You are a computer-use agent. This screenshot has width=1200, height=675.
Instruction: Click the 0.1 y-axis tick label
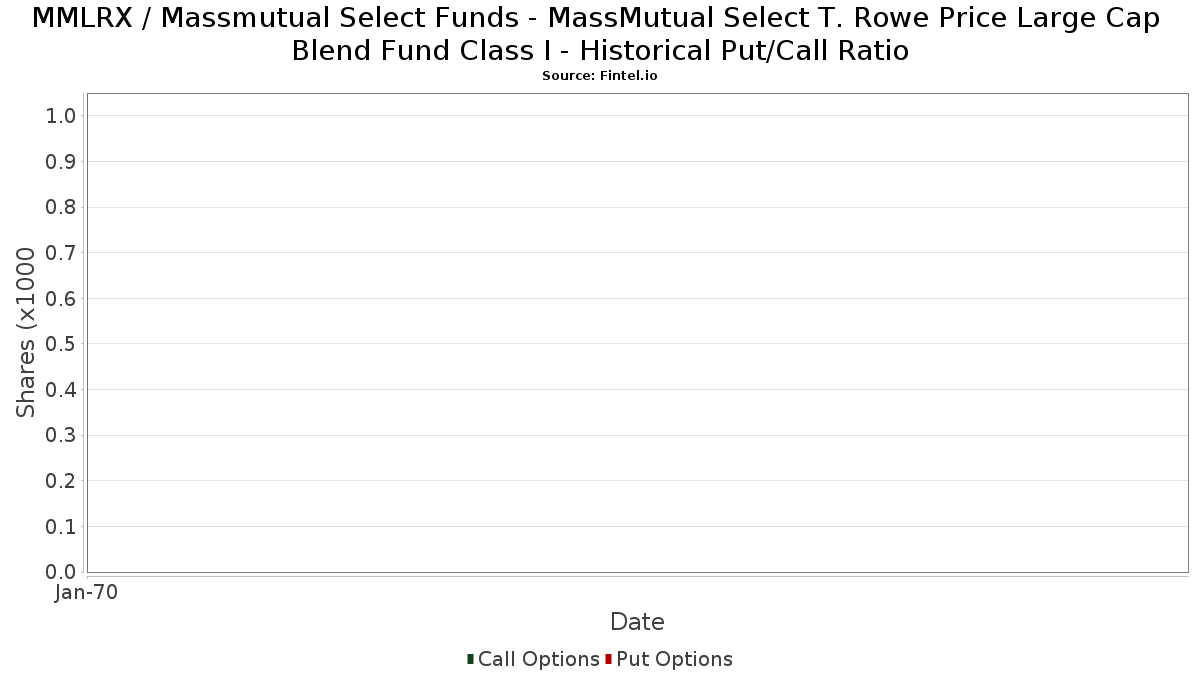[x=61, y=526]
